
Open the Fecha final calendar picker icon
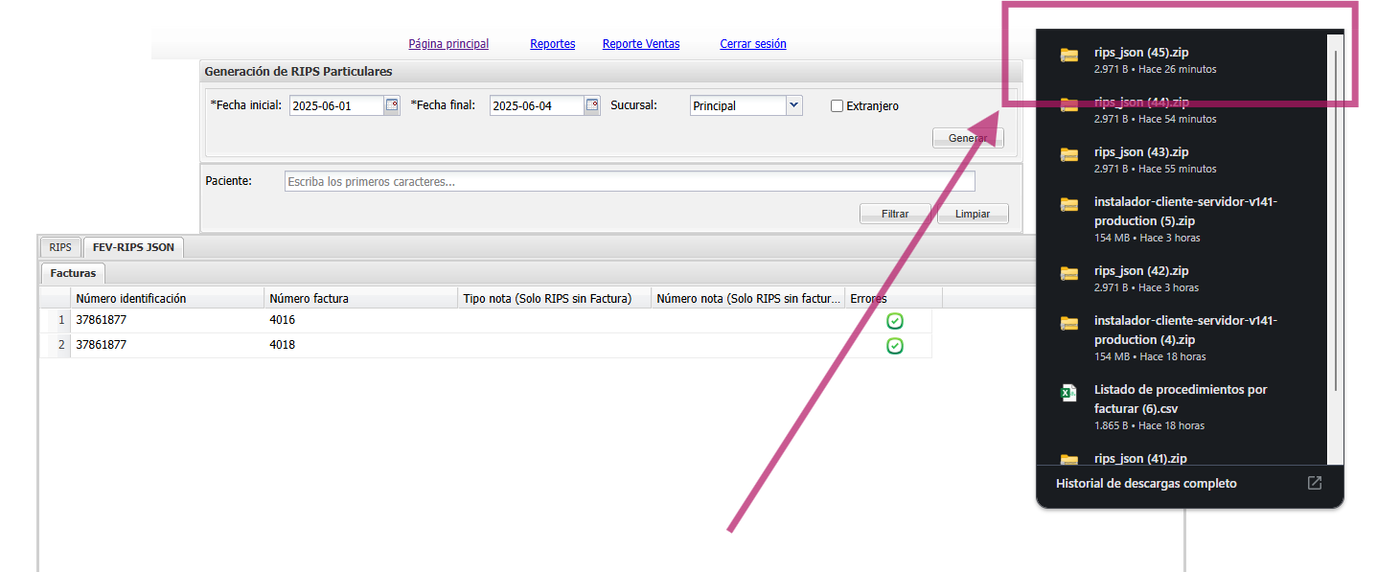pos(592,105)
